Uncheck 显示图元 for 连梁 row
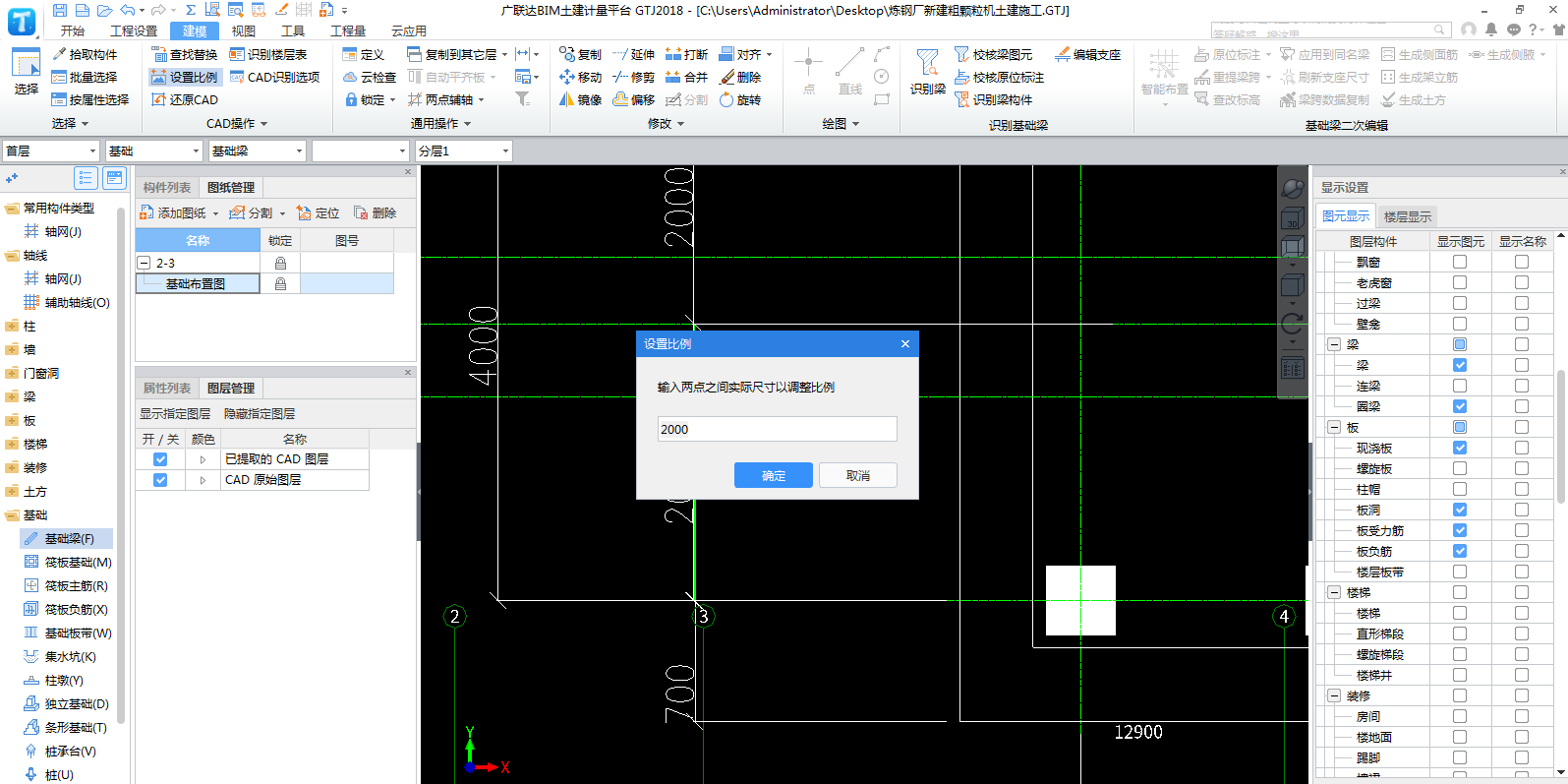Screen dimensions: 1568x784 (x=1460, y=386)
